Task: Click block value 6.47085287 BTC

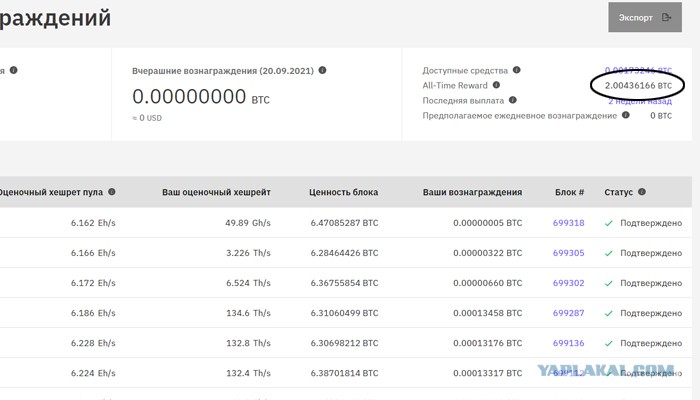Action: (x=344, y=223)
